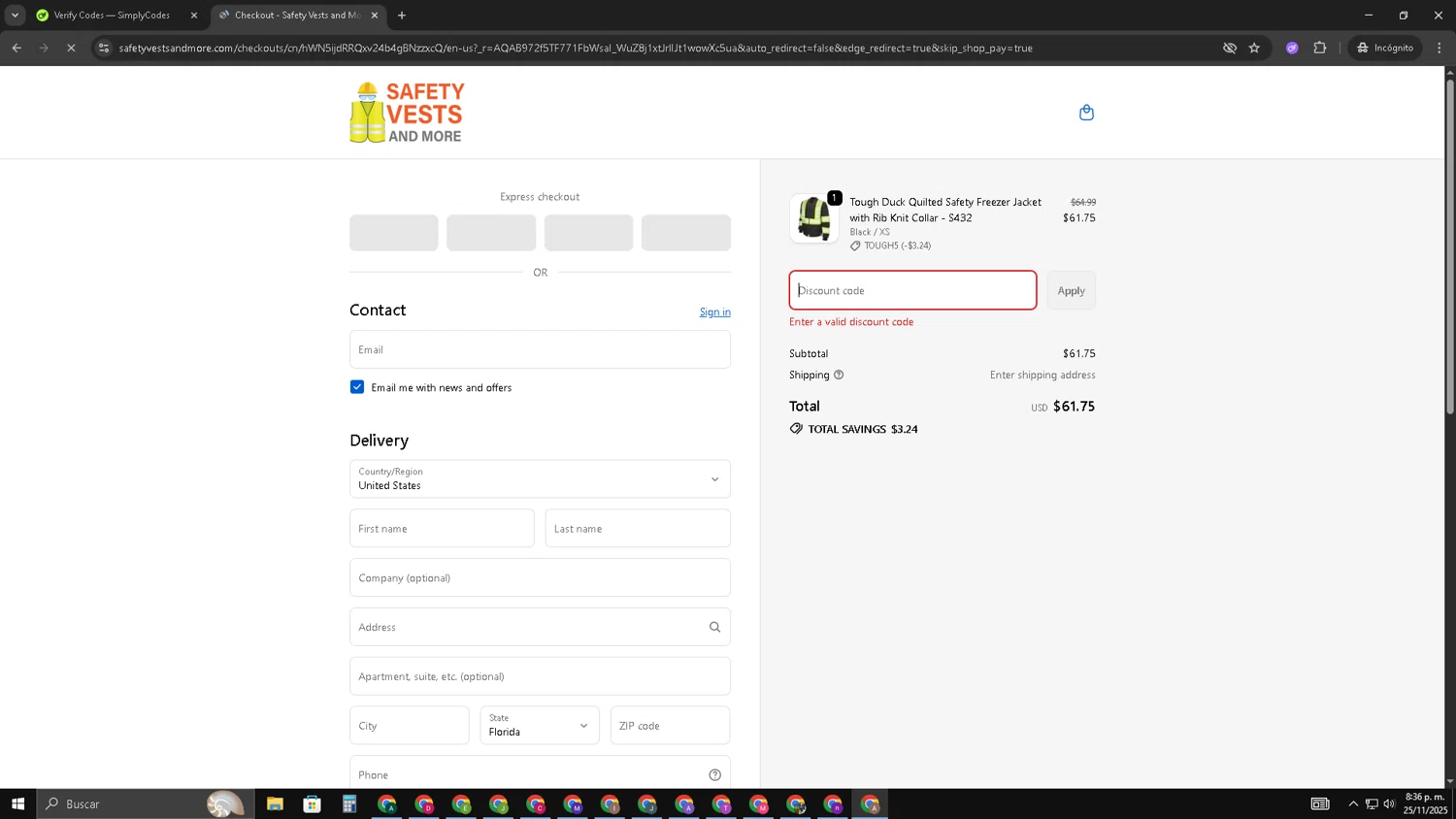Image resolution: width=1456 pixels, height=819 pixels.
Task: Click the Enter shipping address text
Action: pos(1042,375)
